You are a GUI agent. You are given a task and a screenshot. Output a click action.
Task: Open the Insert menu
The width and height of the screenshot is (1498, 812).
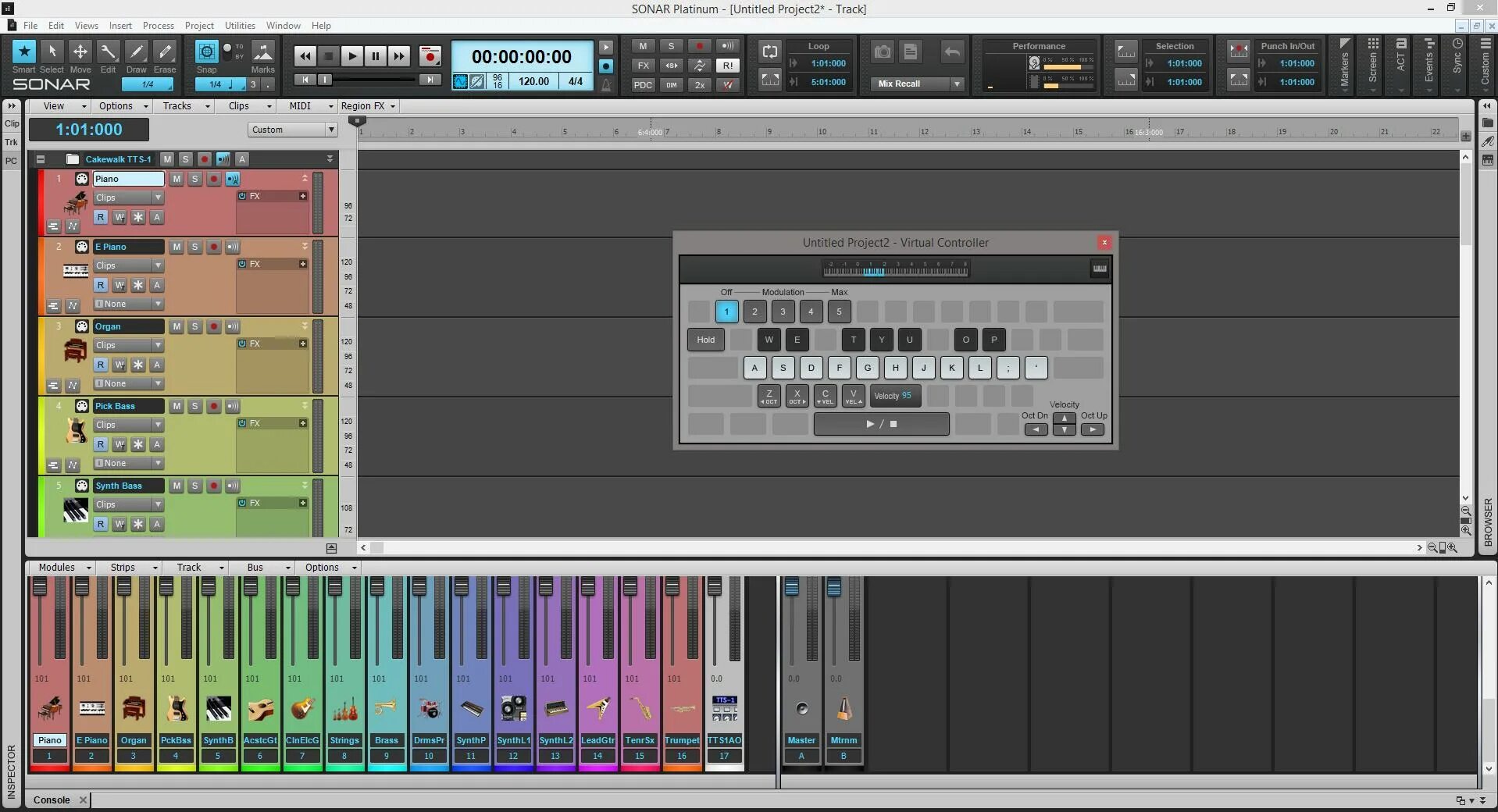(120, 25)
